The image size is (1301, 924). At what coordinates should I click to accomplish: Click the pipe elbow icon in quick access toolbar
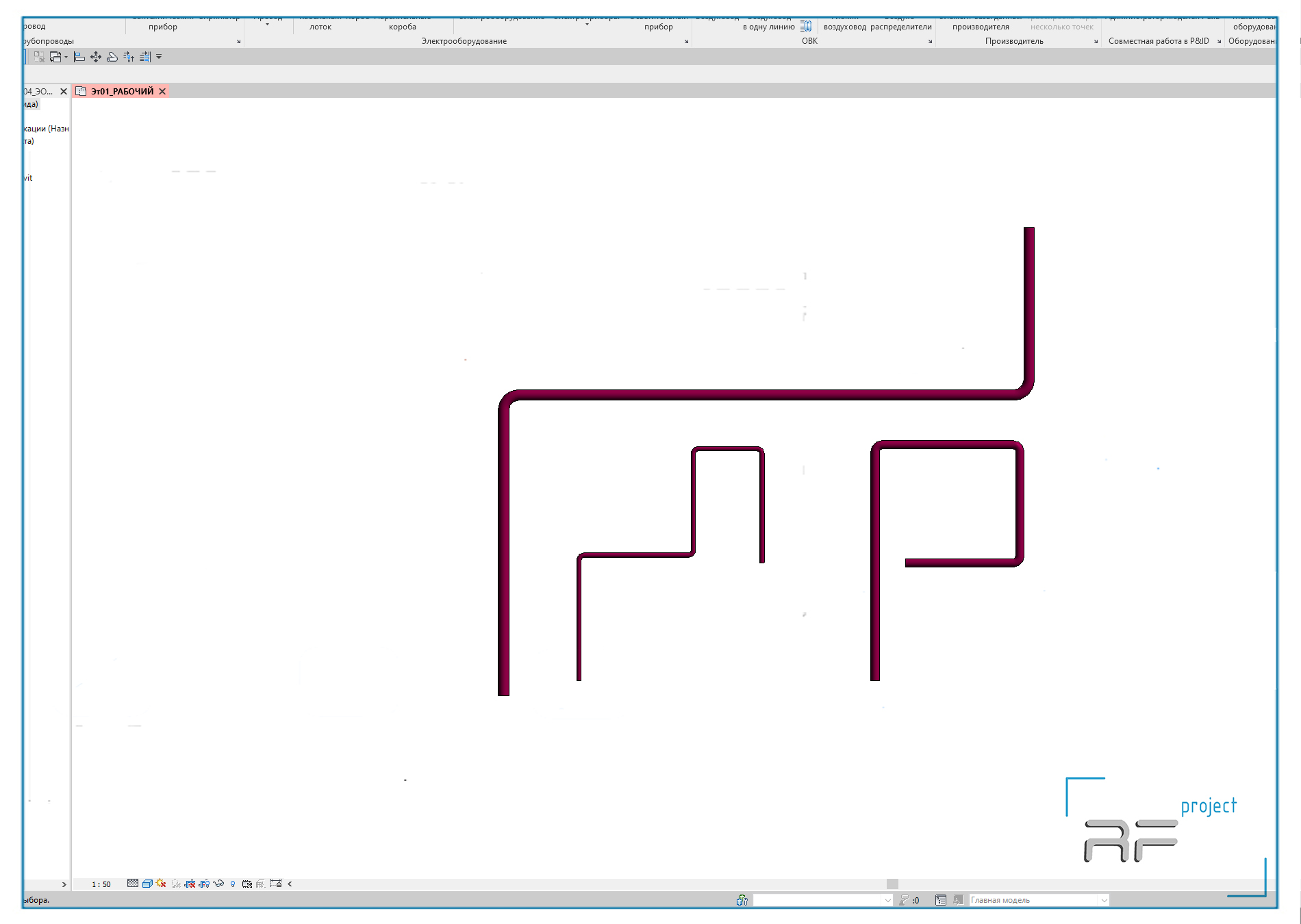pos(112,57)
